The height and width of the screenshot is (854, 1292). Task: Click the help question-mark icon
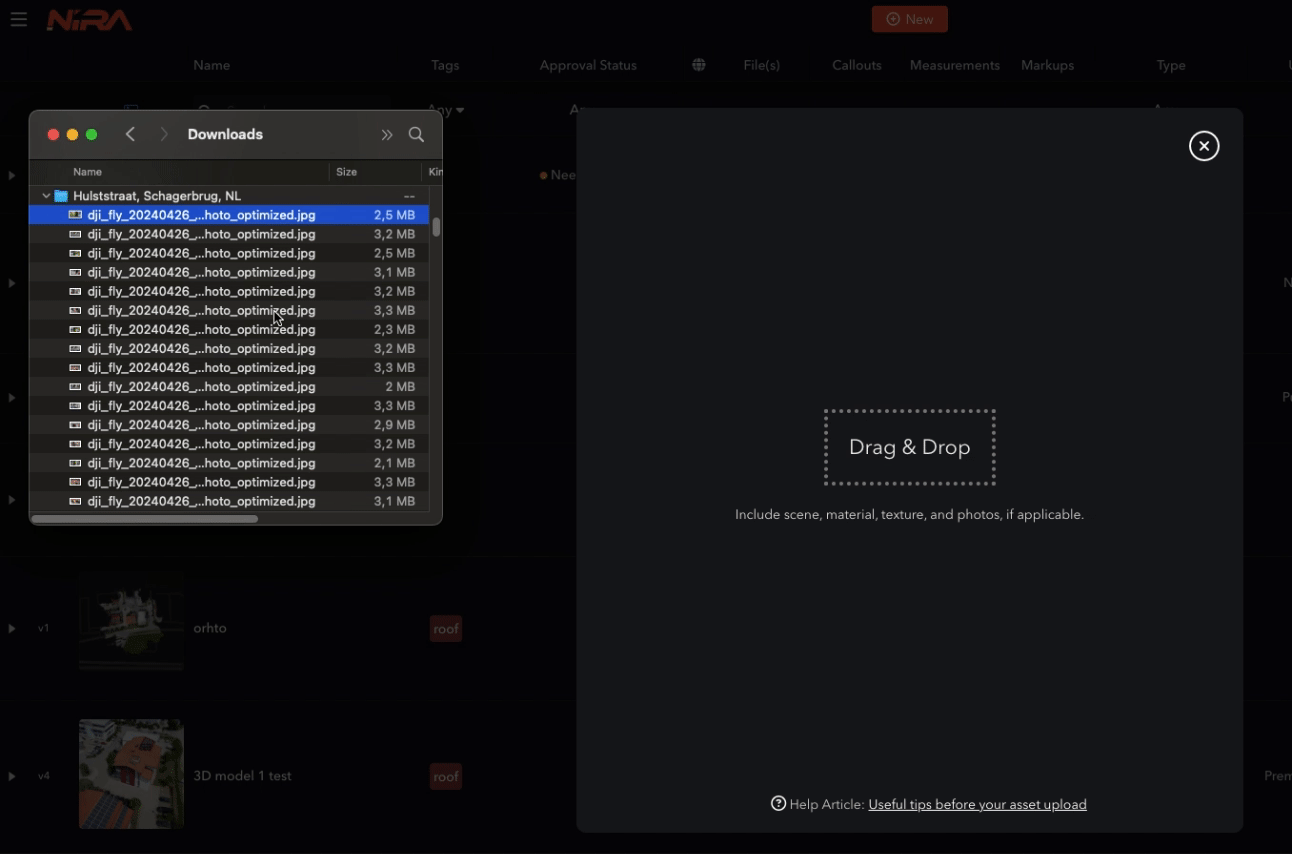pos(778,803)
